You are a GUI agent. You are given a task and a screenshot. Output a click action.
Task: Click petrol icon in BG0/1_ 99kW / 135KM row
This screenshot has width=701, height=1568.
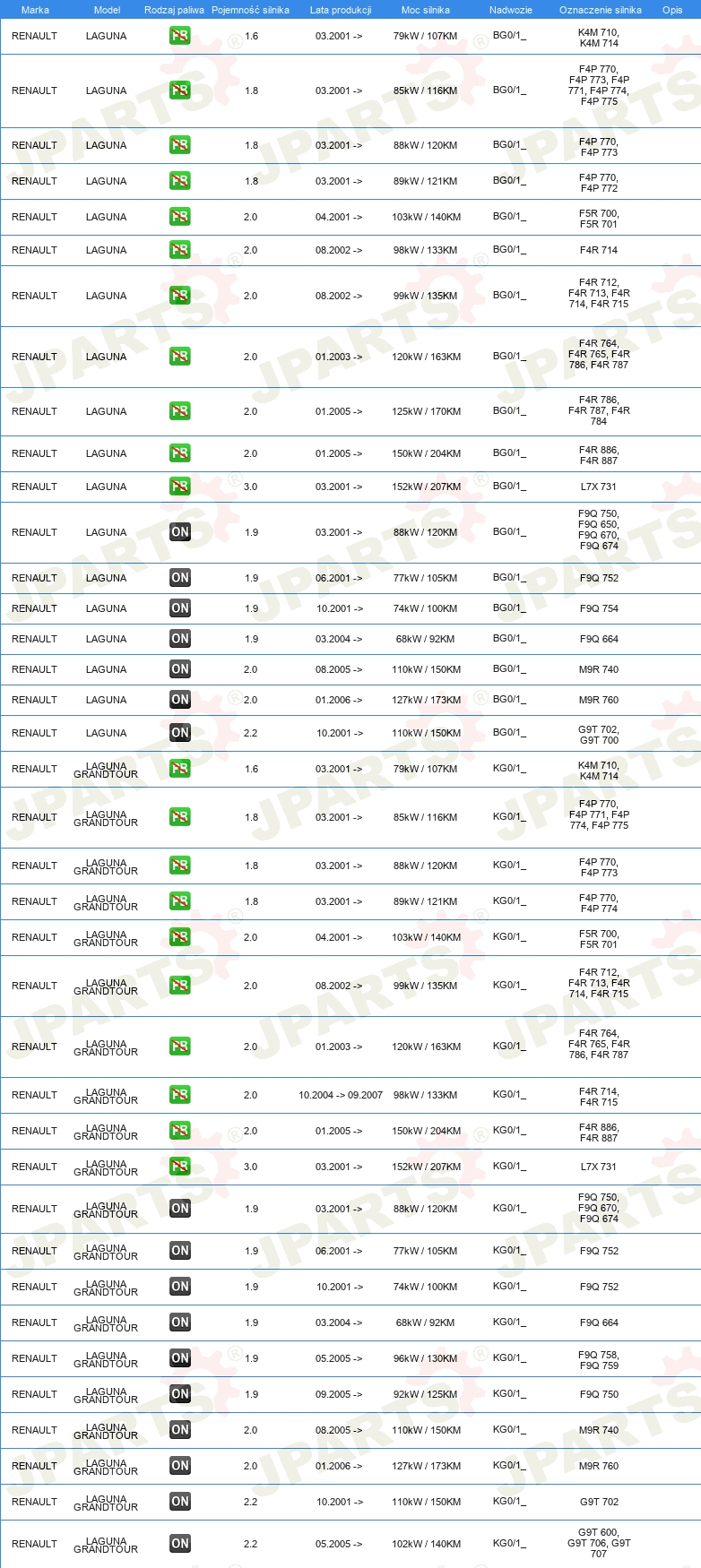[180, 296]
